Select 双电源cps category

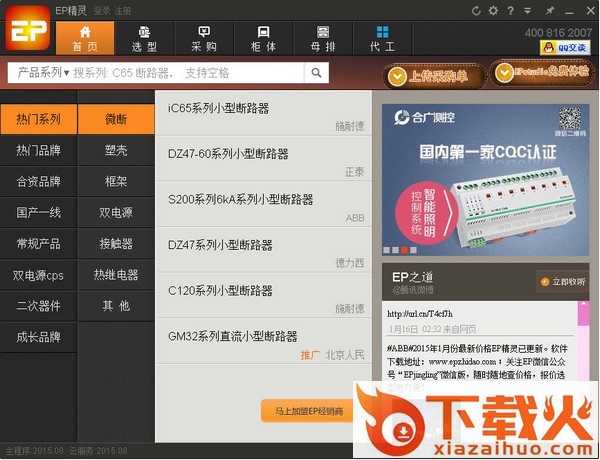[38, 275]
